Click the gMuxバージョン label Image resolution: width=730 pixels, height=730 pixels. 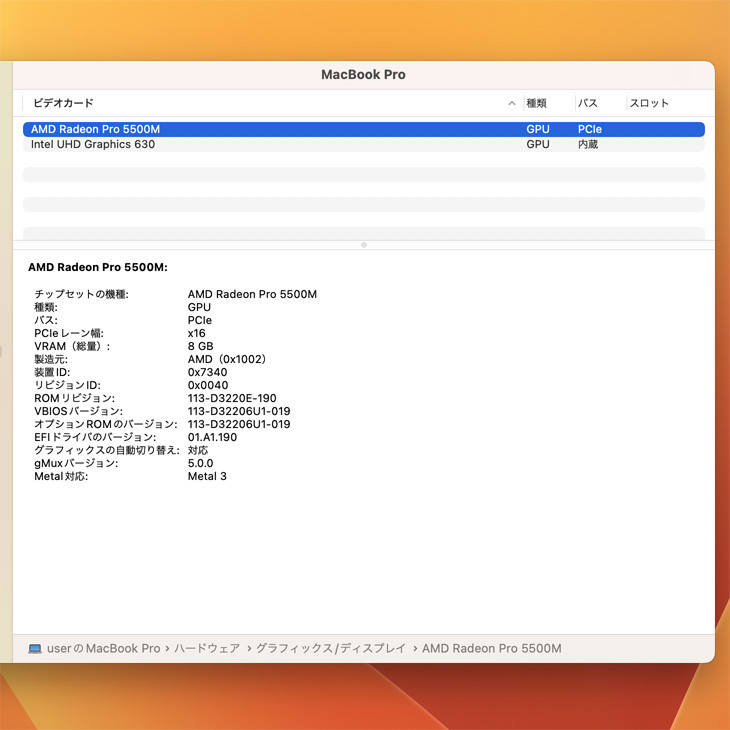pyautogui.click(x=76, y=464)
